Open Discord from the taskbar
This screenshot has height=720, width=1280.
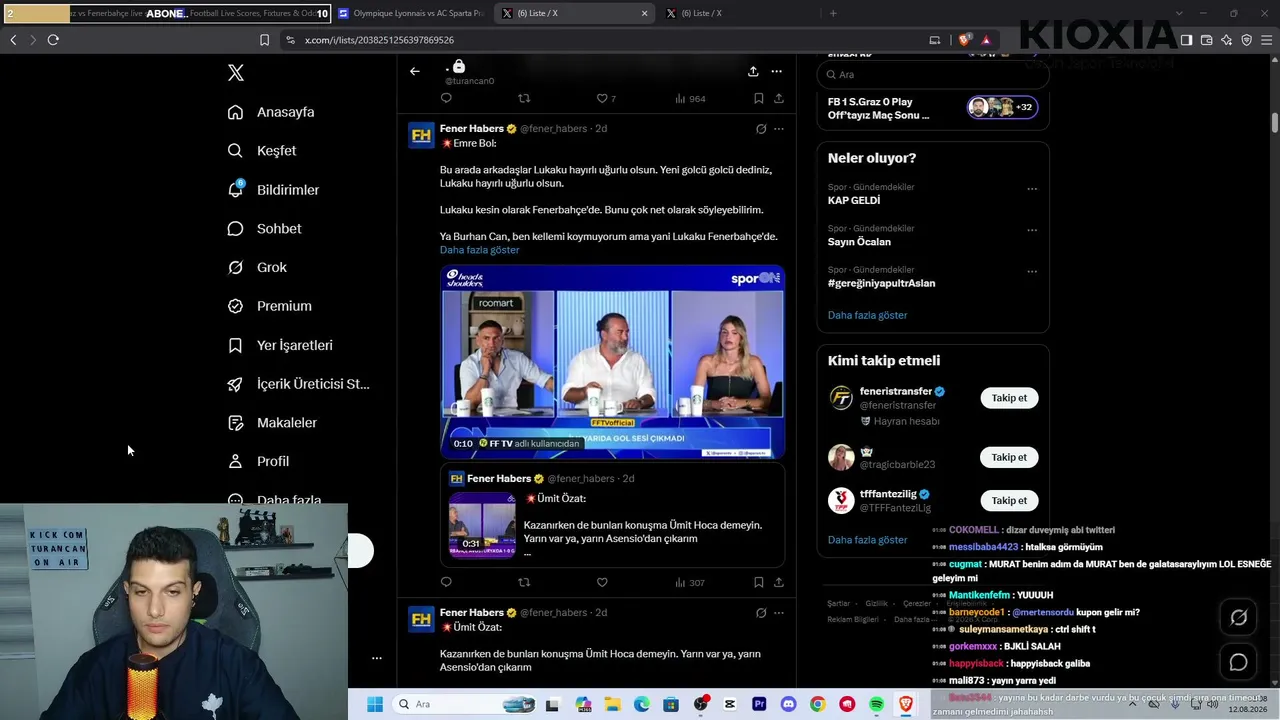[789, 704]
